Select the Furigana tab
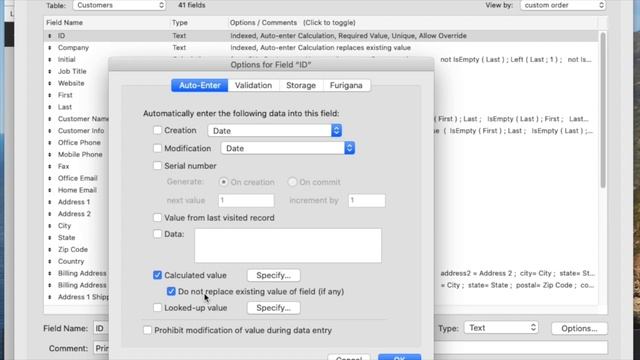The image size is (640, 360). (346, 85)
